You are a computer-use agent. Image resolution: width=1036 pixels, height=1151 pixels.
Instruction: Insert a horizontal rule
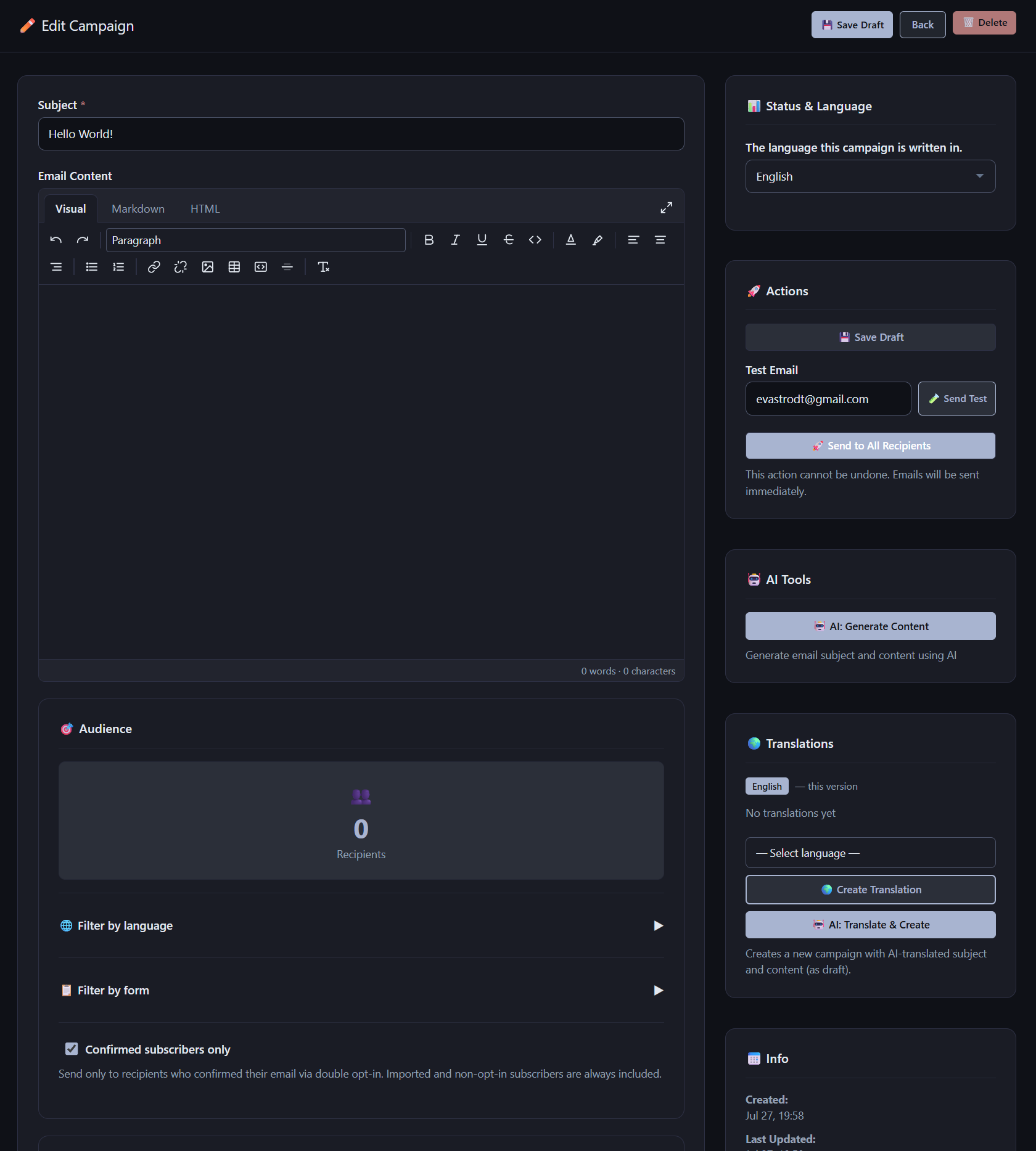[287, 267]
